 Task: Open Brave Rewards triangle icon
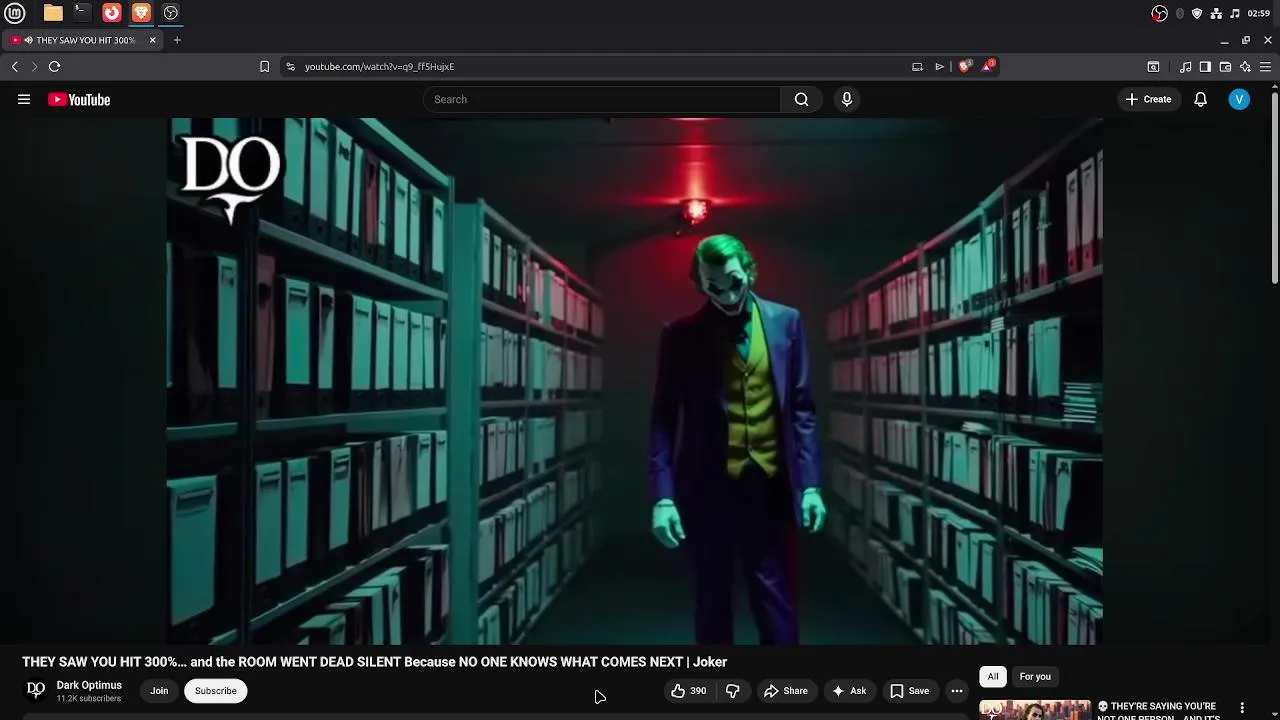click(x=988, y=66)
